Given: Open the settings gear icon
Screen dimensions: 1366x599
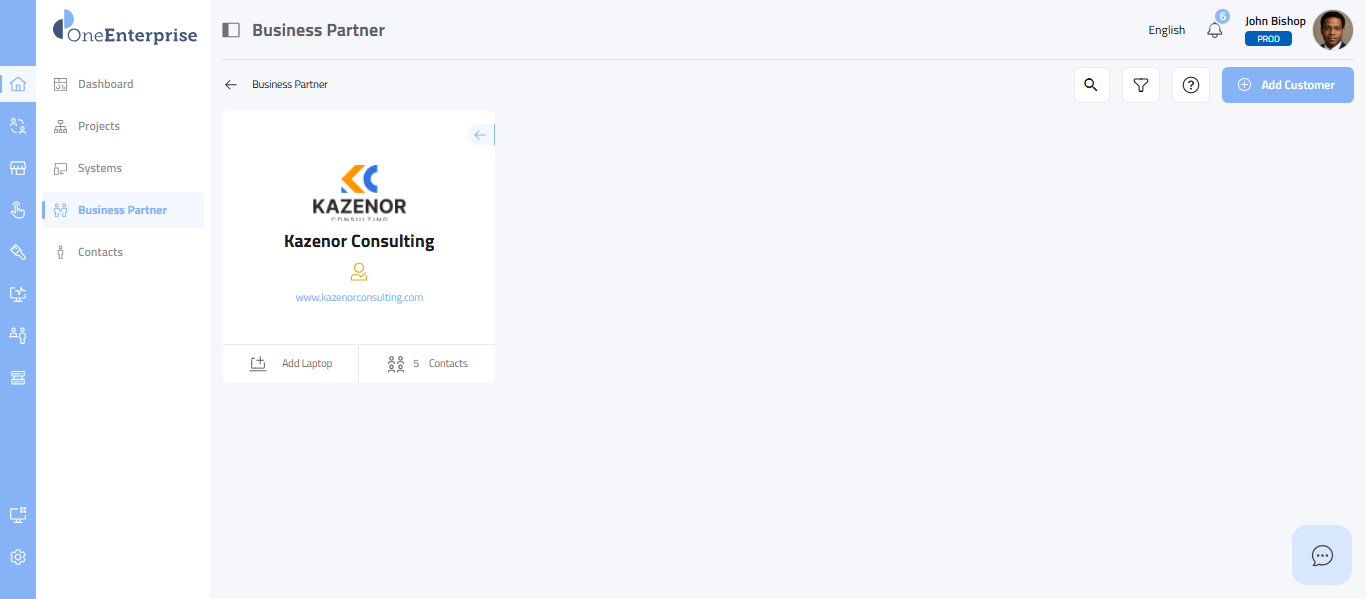Looking at the screenshot, I should click(18, 557).
